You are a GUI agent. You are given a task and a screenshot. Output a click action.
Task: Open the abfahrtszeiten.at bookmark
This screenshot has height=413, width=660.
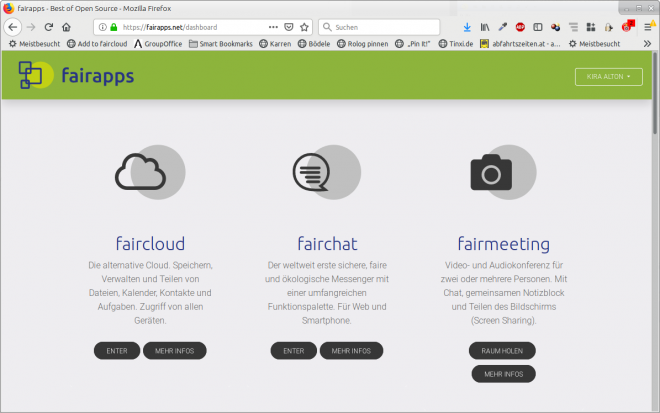[520, 44]
